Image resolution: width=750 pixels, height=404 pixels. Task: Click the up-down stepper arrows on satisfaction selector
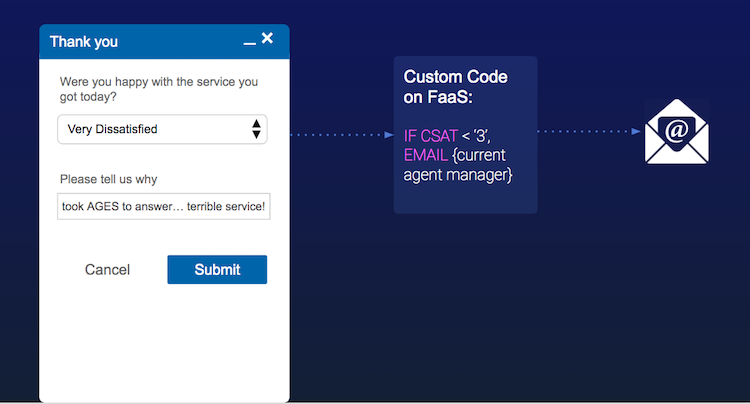[x=256, y=129]
